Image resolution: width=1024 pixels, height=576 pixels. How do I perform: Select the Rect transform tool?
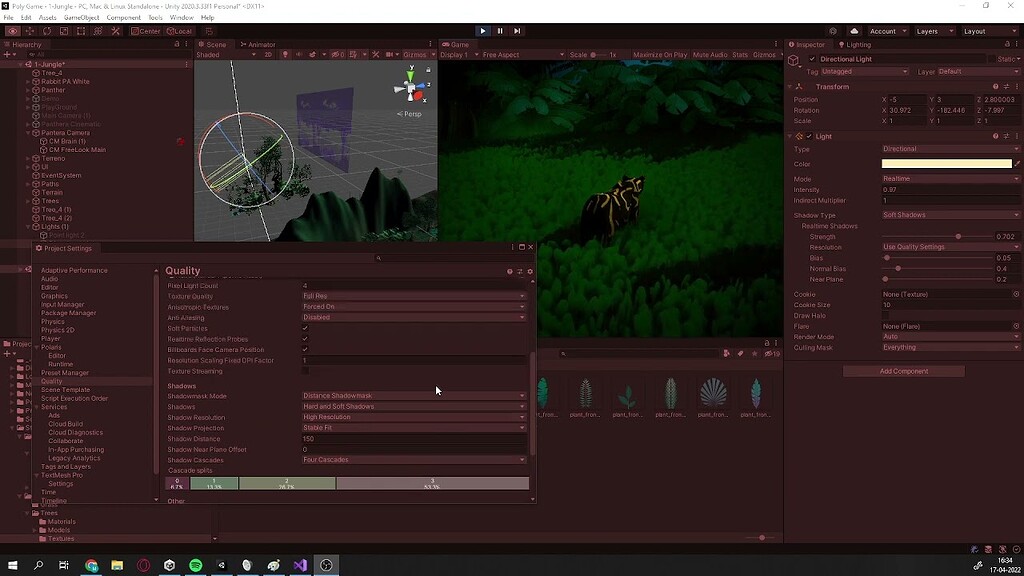[80, 31]
